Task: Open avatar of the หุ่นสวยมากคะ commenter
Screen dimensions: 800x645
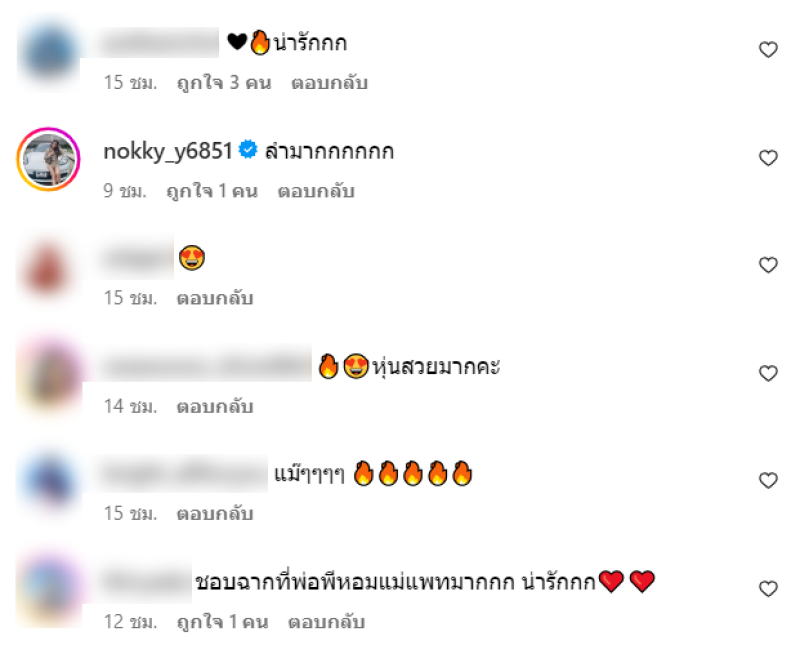Action: [x=48, y=375]
